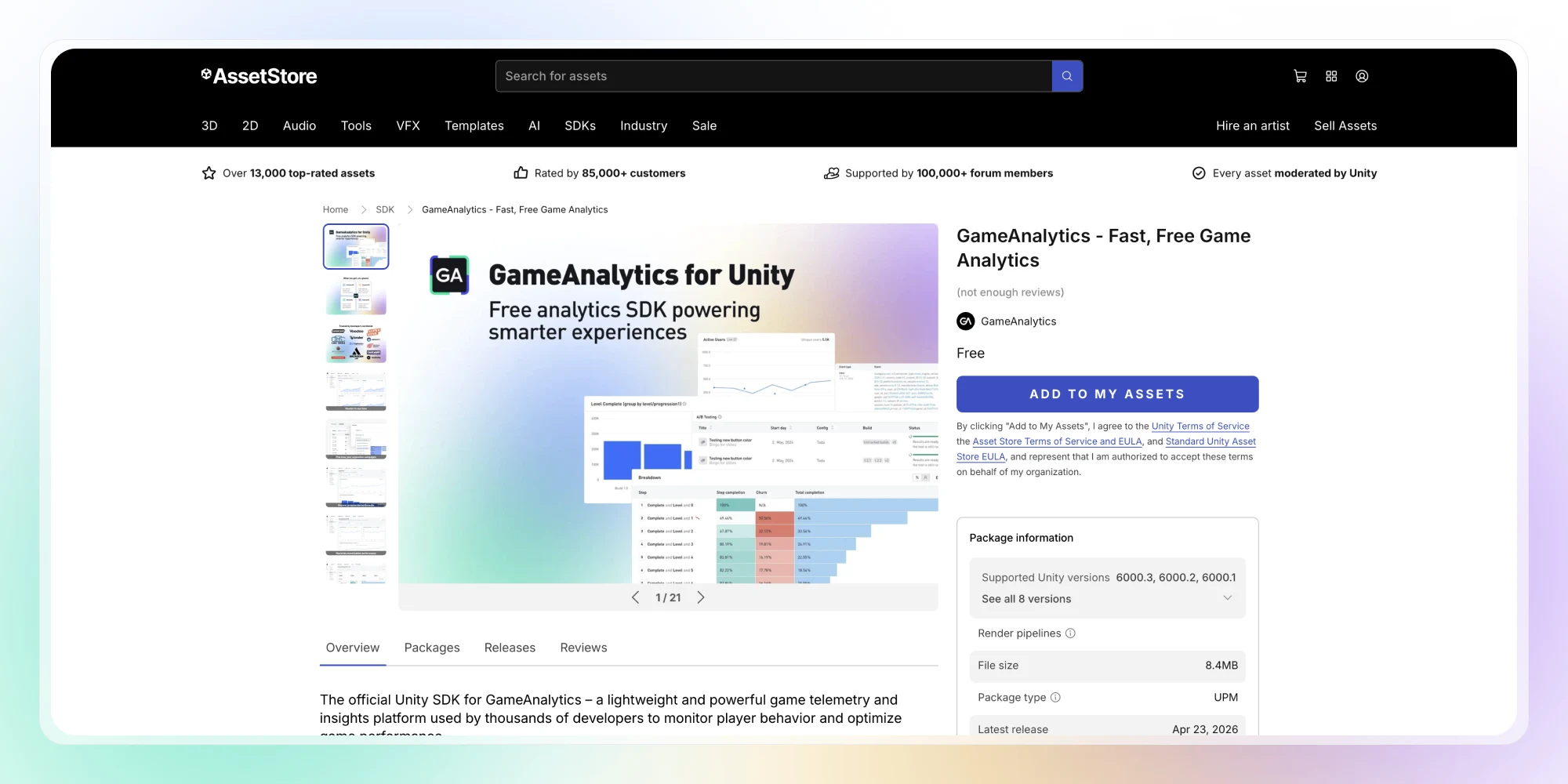
Task: Open the 3D category menu
Action: pyautogui.click(x=209, y=125)
